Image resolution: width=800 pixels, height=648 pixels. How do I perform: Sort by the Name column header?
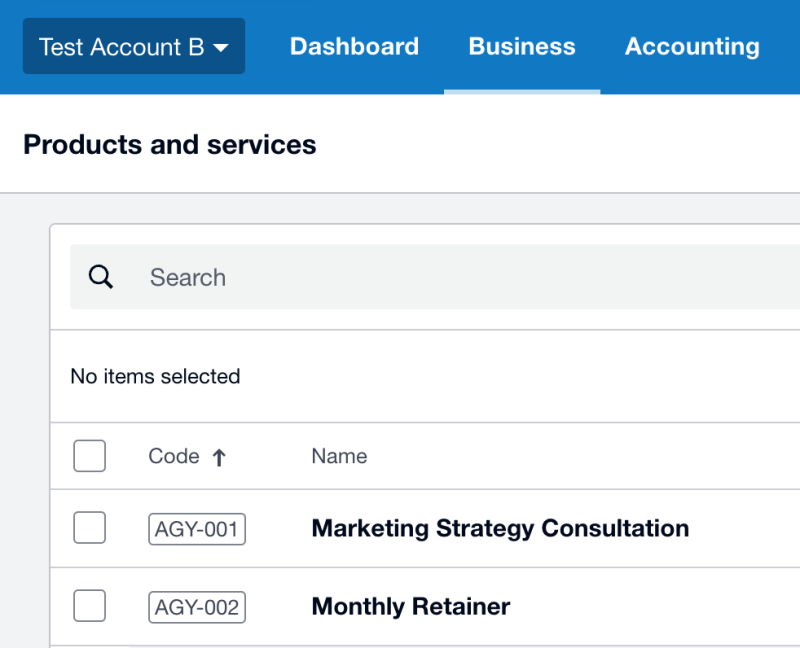[339, 456]
